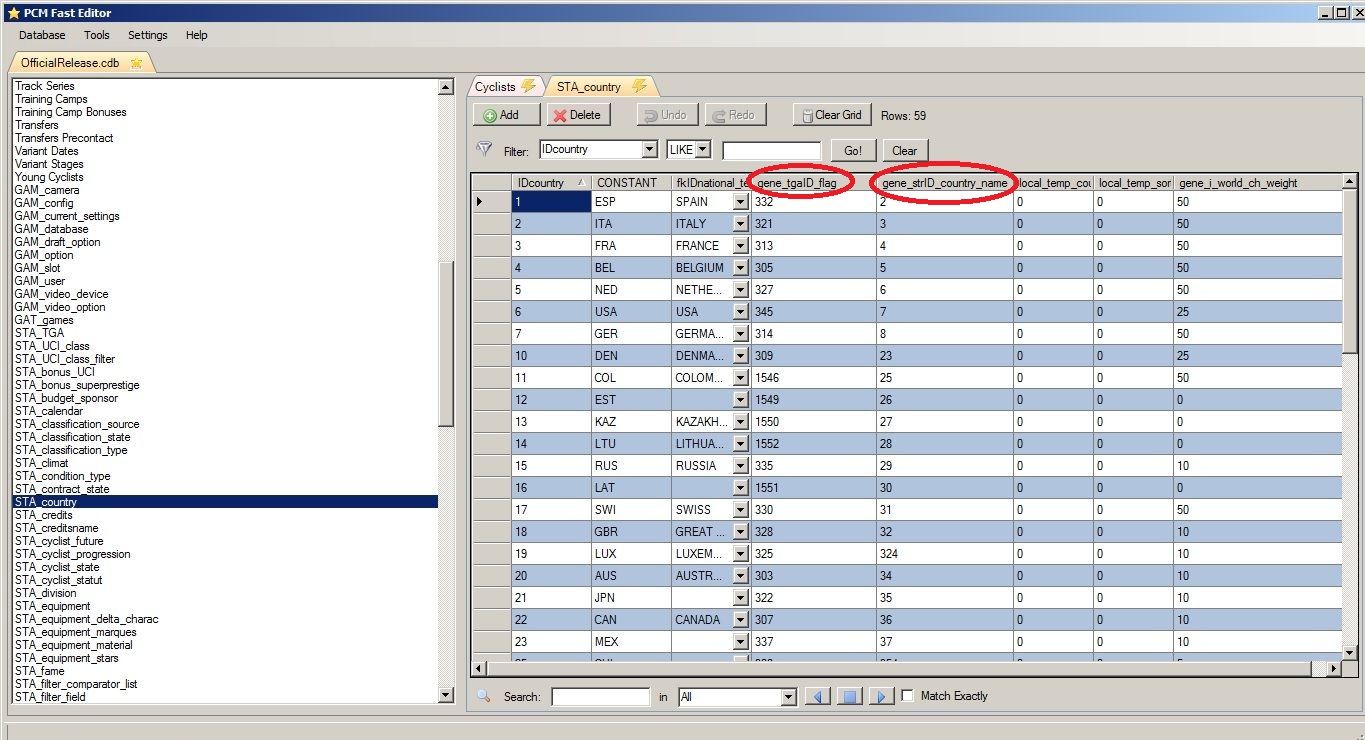1365x740 pixels.
Task: Open the SPAIN national team dropdown
Action: pyautogui.click(x=740, y=202)
